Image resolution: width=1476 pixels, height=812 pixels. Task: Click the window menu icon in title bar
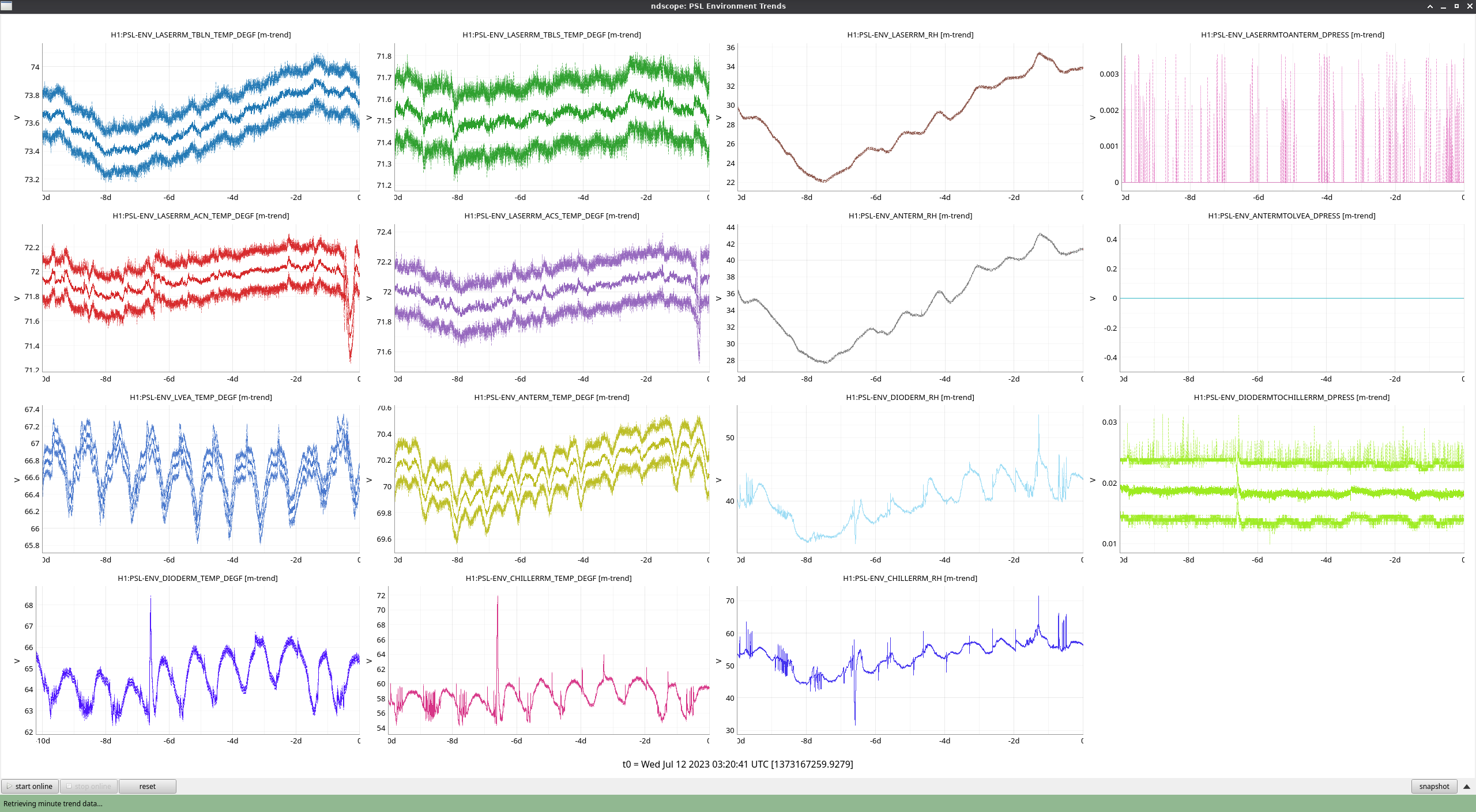pos(6,6)
